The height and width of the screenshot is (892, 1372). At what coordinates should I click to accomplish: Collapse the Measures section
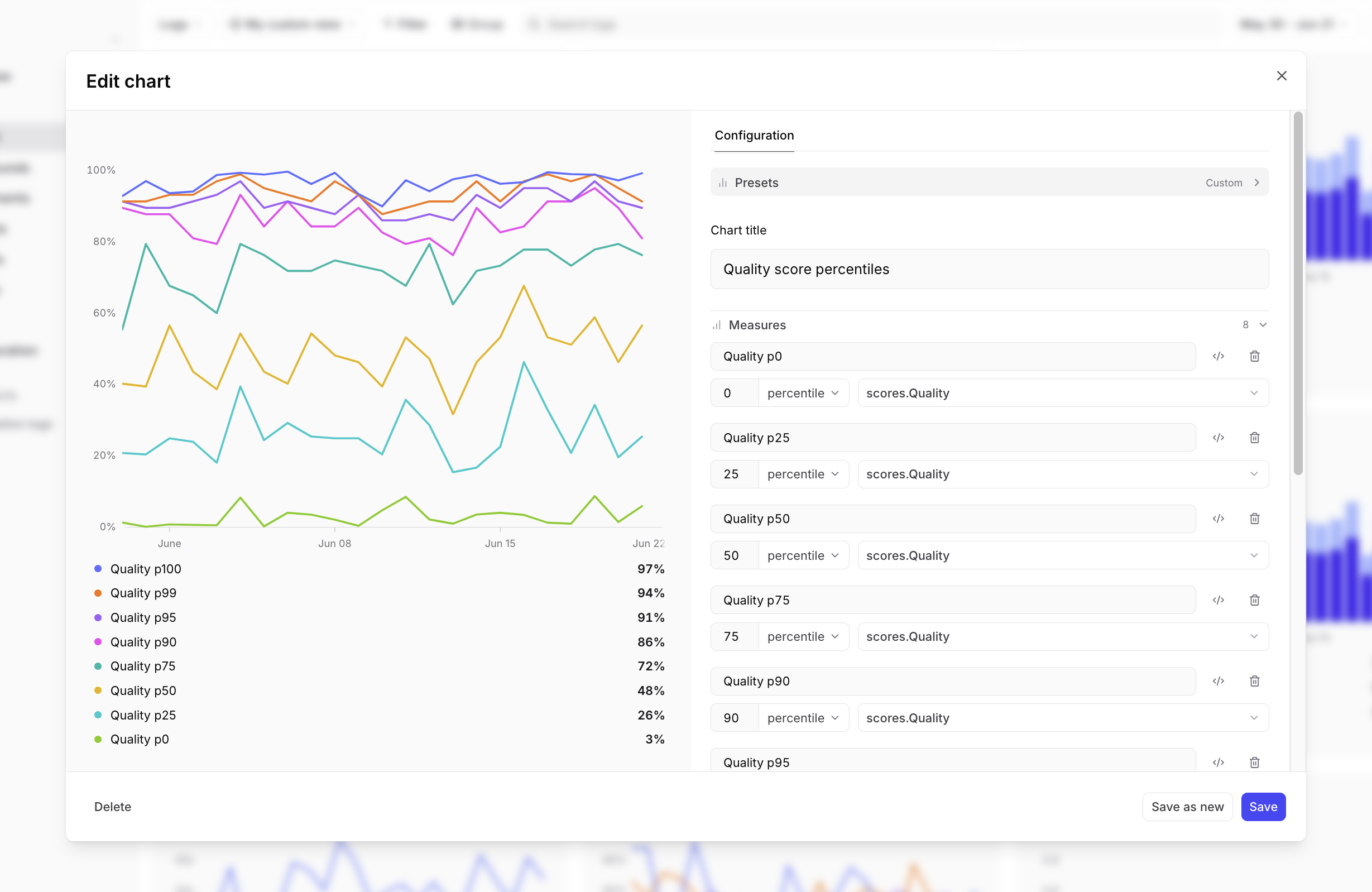[x=1263, y=325]
